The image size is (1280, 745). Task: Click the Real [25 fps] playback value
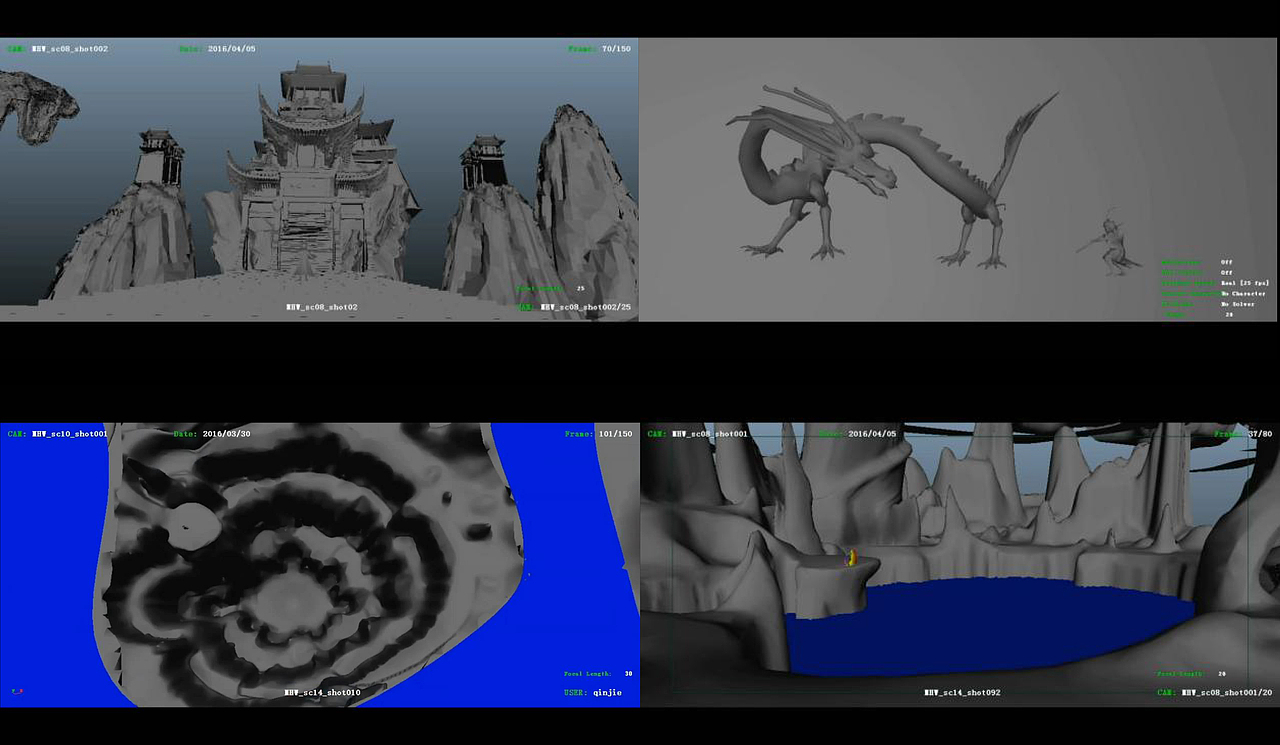coord(1245,283)
